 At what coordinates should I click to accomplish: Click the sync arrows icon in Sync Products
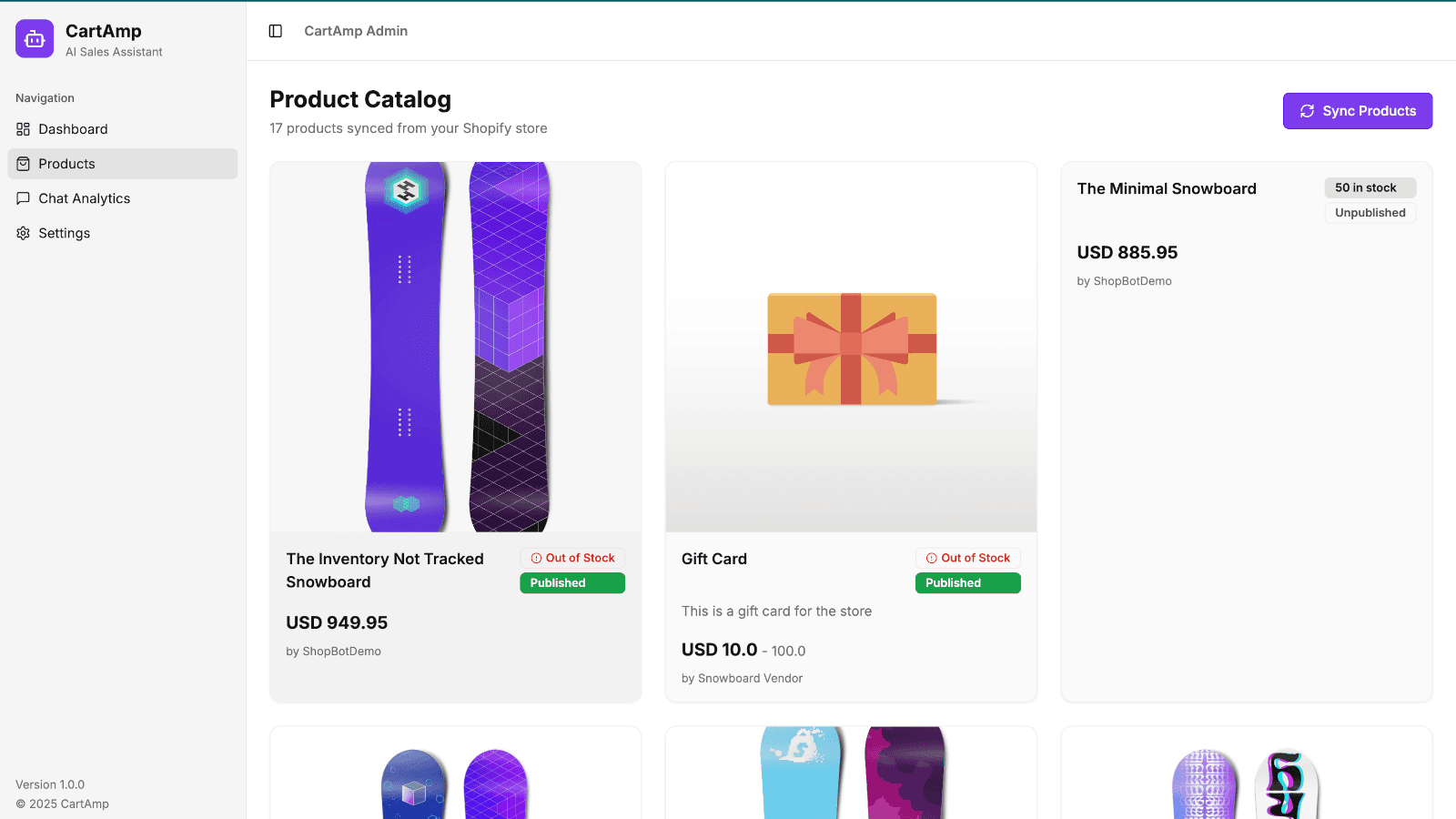1307,111
